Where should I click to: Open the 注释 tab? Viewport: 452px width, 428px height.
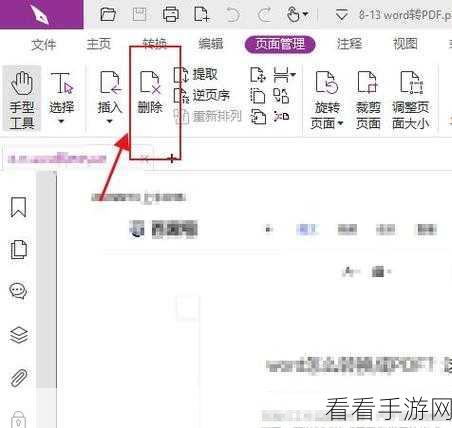(349, 44)
